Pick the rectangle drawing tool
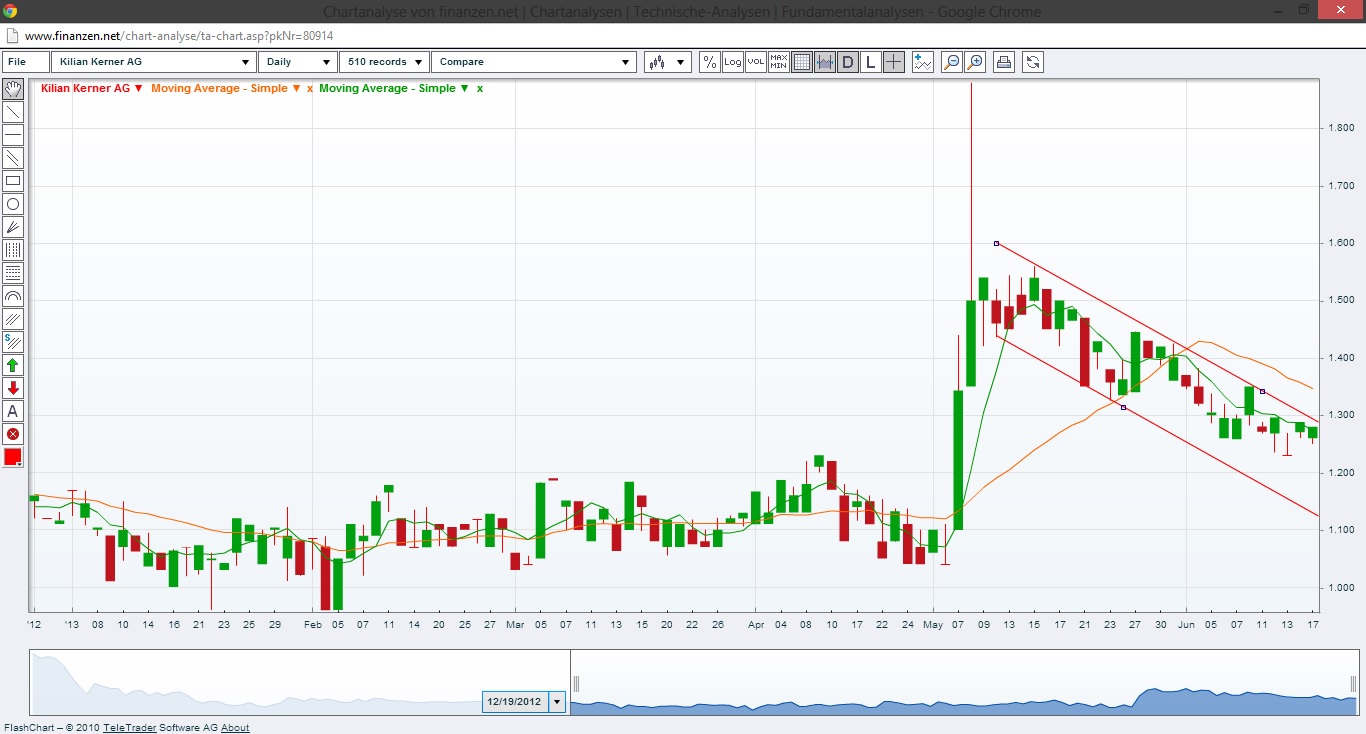 13,181
